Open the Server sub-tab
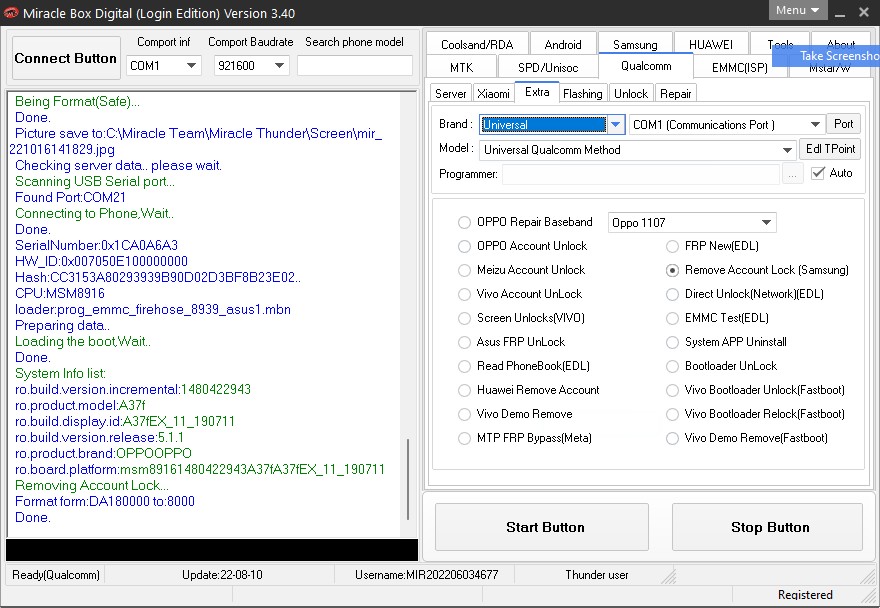 click(x=451, y=93)
